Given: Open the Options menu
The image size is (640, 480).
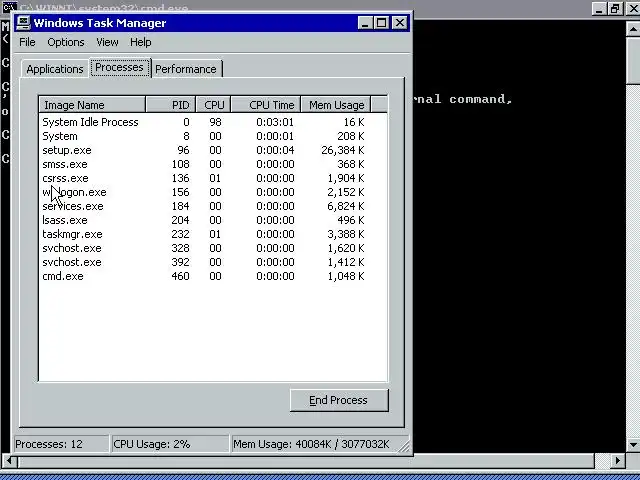Looking at the screenshot, I should 66,42.
